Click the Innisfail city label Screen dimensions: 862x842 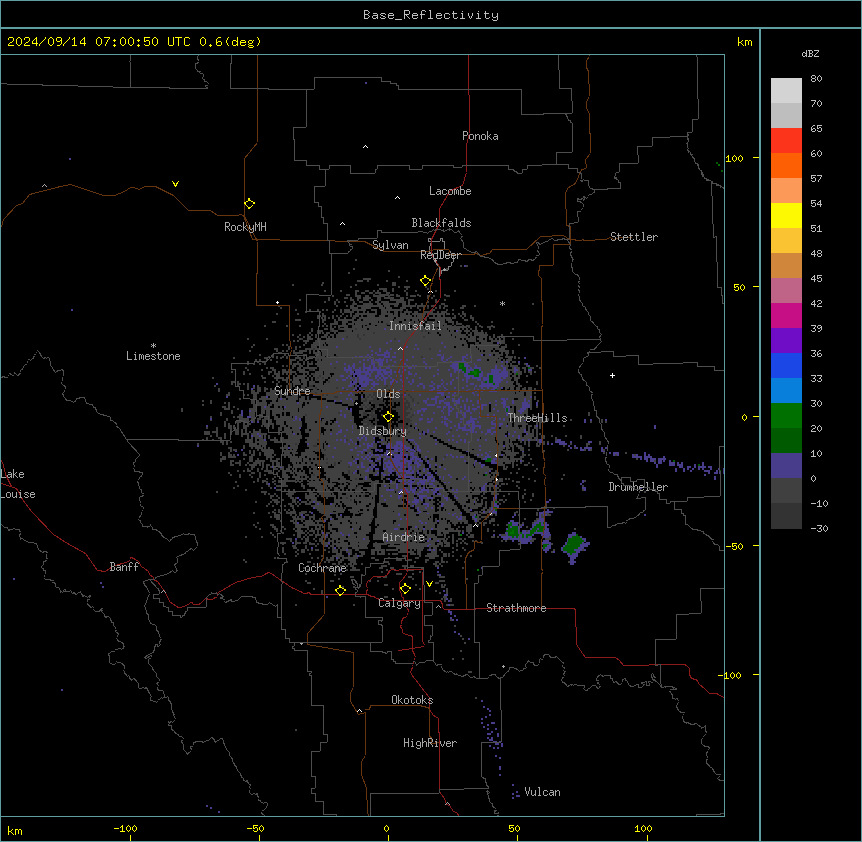415,326
